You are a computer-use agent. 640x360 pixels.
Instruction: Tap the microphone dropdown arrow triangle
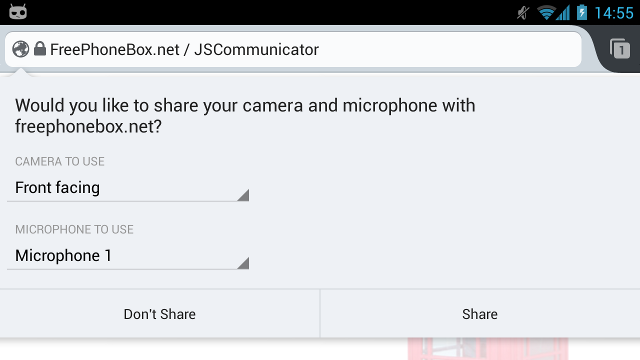(x=243, y=263)
